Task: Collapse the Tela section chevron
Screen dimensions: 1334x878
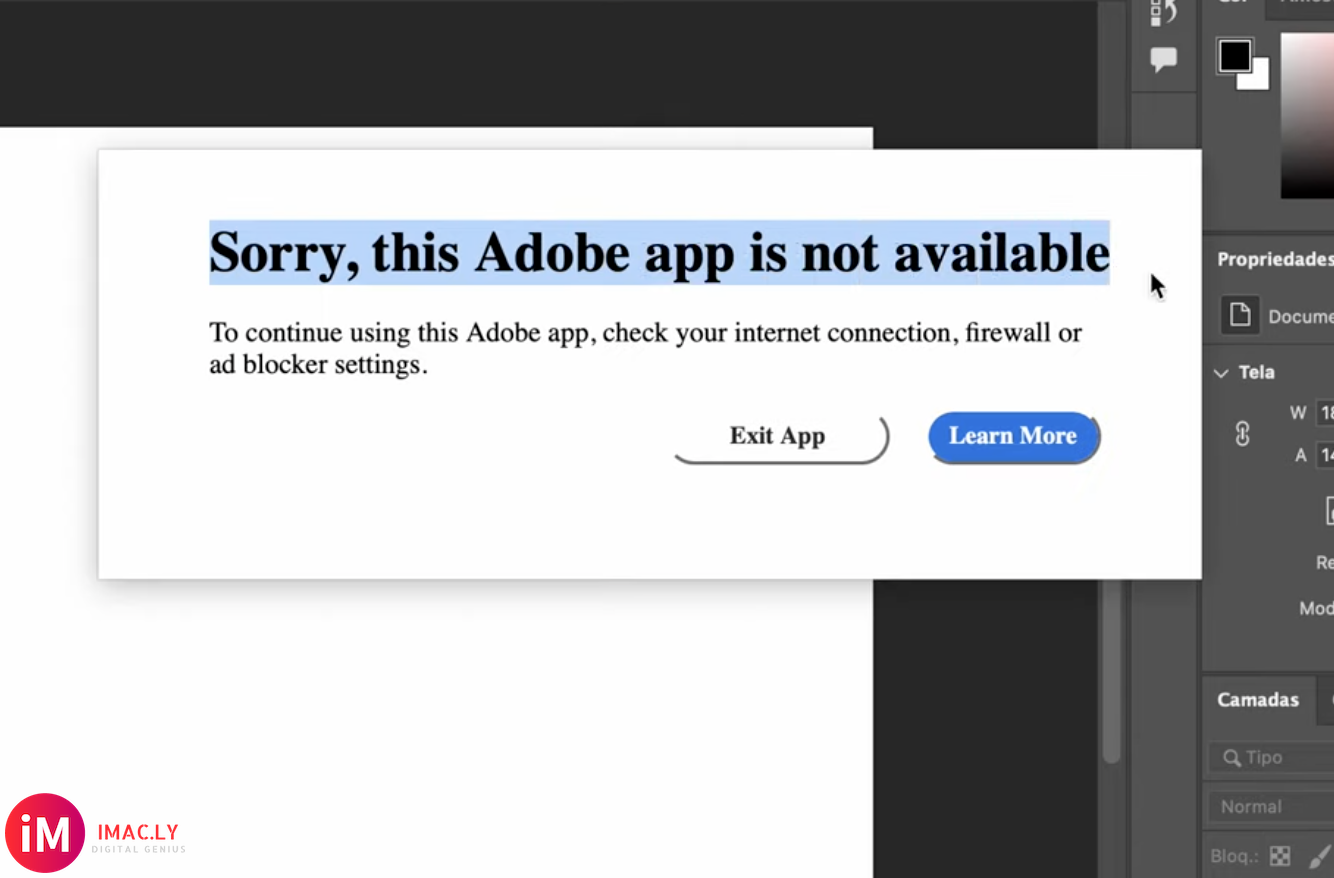Action: tap(1221, 373)
